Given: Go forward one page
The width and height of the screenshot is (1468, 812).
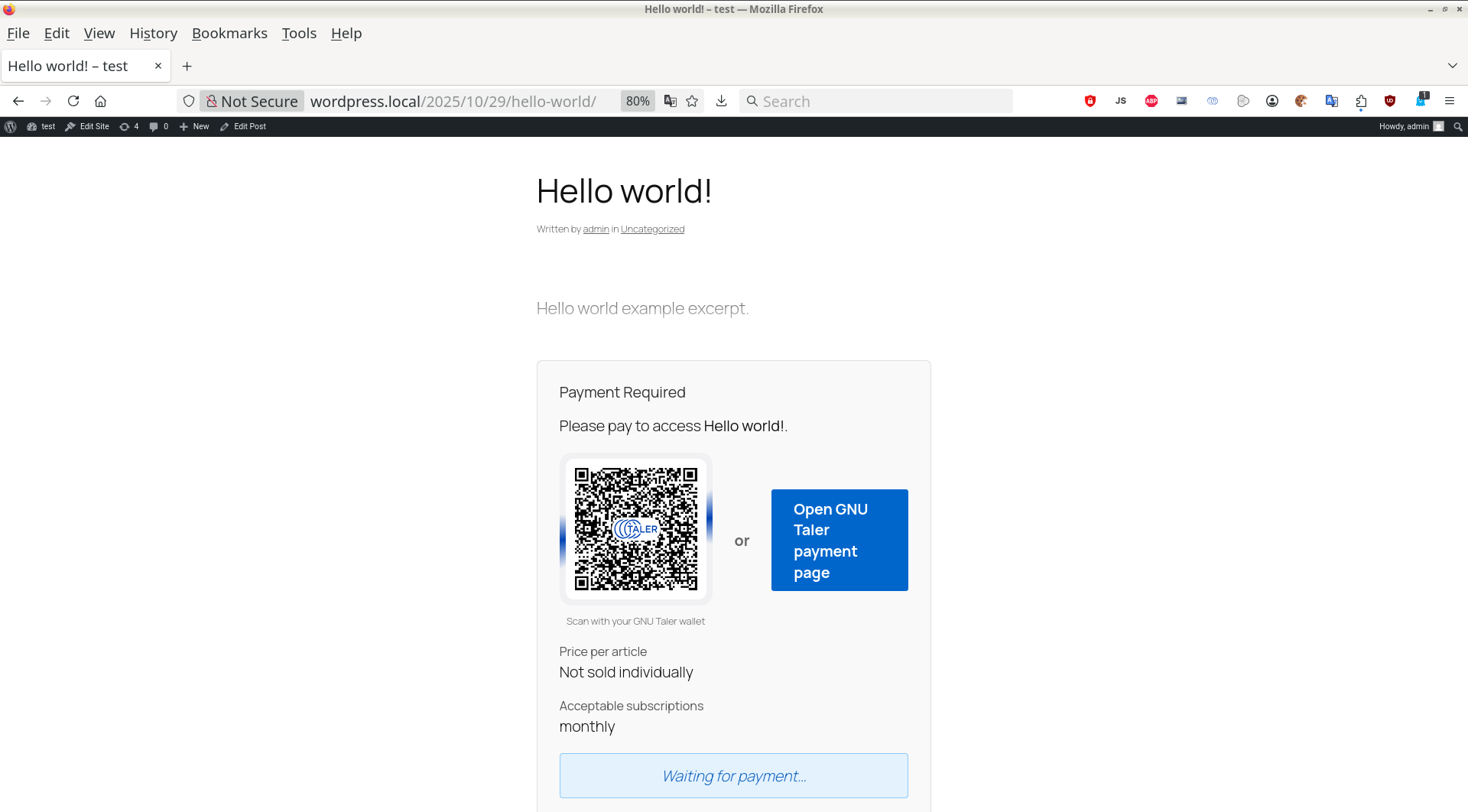Looking at the screenshot, I should click(x=46, y=101).
